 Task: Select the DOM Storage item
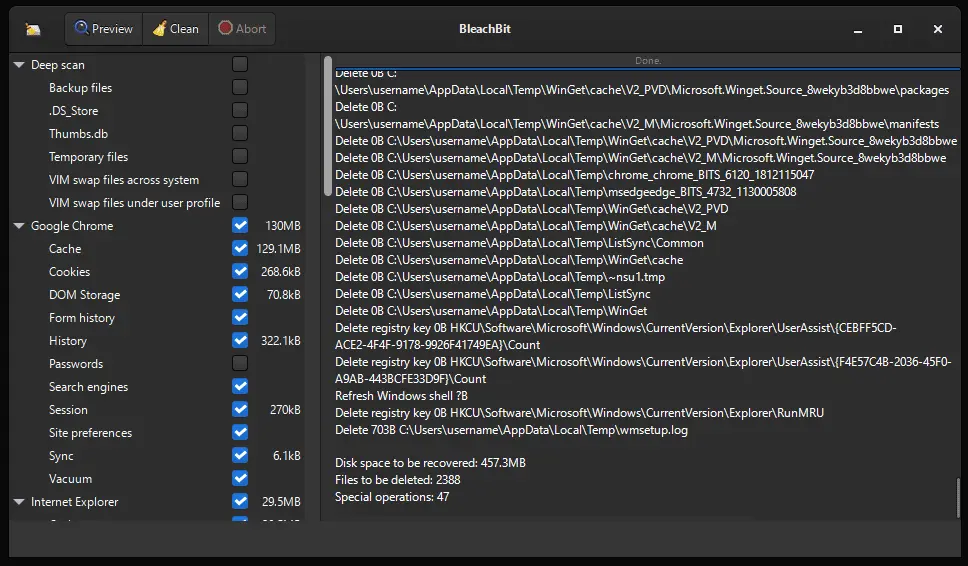85,295
